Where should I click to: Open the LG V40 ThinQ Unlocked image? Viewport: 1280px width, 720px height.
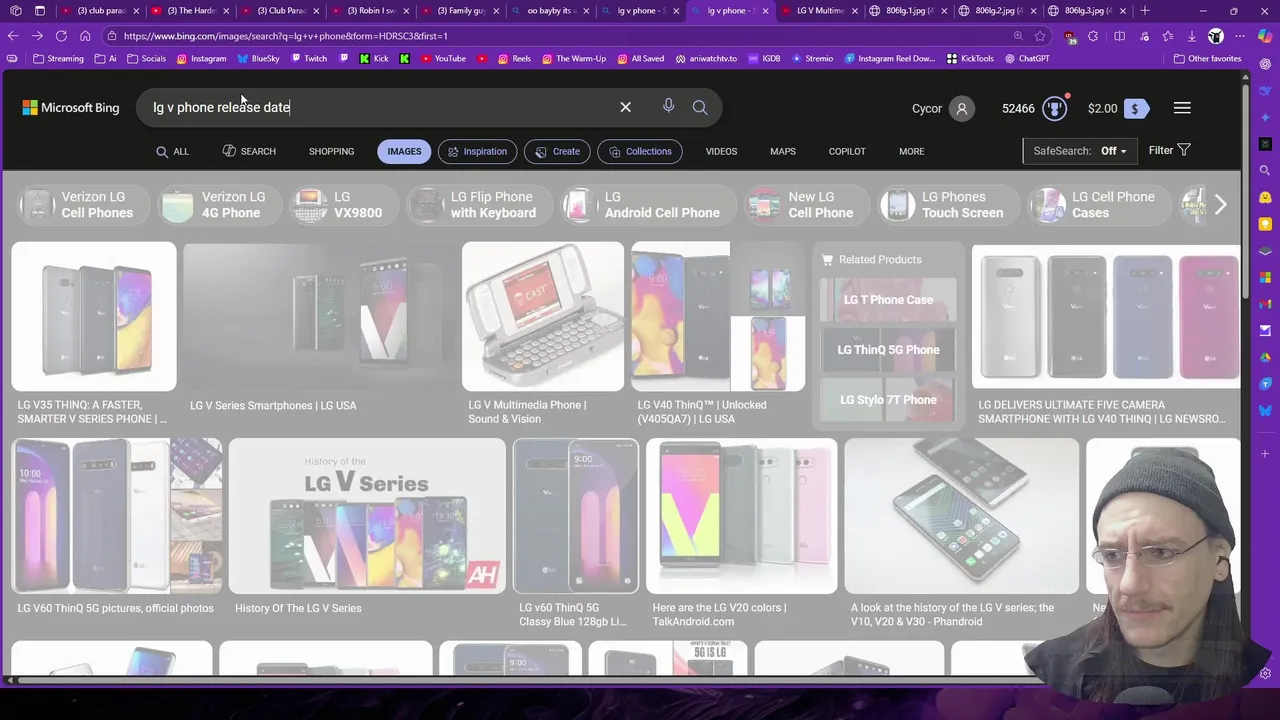[718, 316]
